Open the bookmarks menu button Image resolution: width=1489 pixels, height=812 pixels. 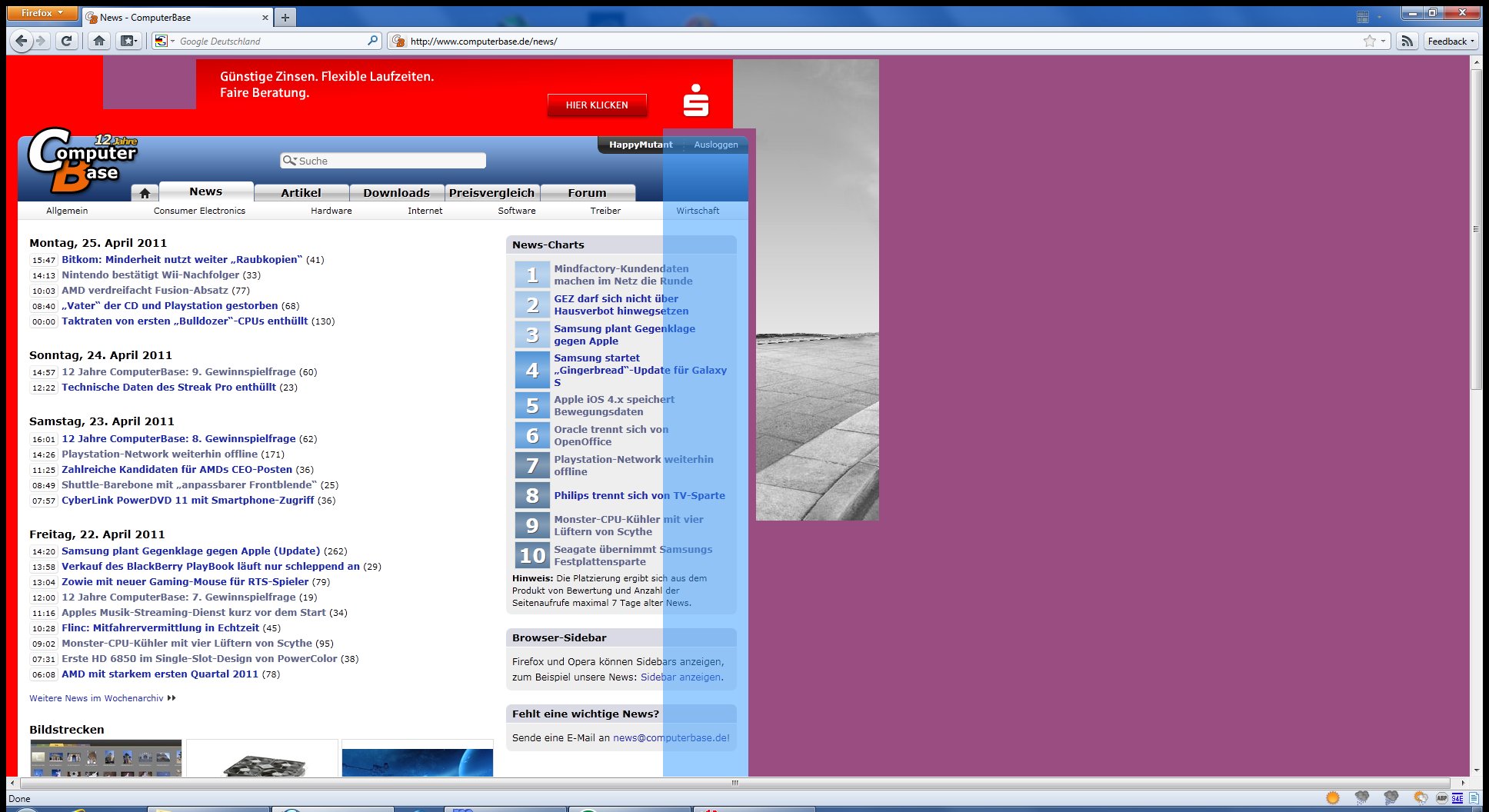[x=128, y=41]
